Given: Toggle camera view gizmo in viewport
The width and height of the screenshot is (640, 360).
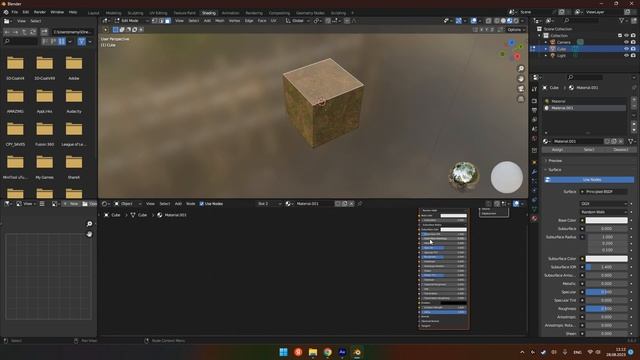Looking at the screenshot, I should click(x=521, y=89).
